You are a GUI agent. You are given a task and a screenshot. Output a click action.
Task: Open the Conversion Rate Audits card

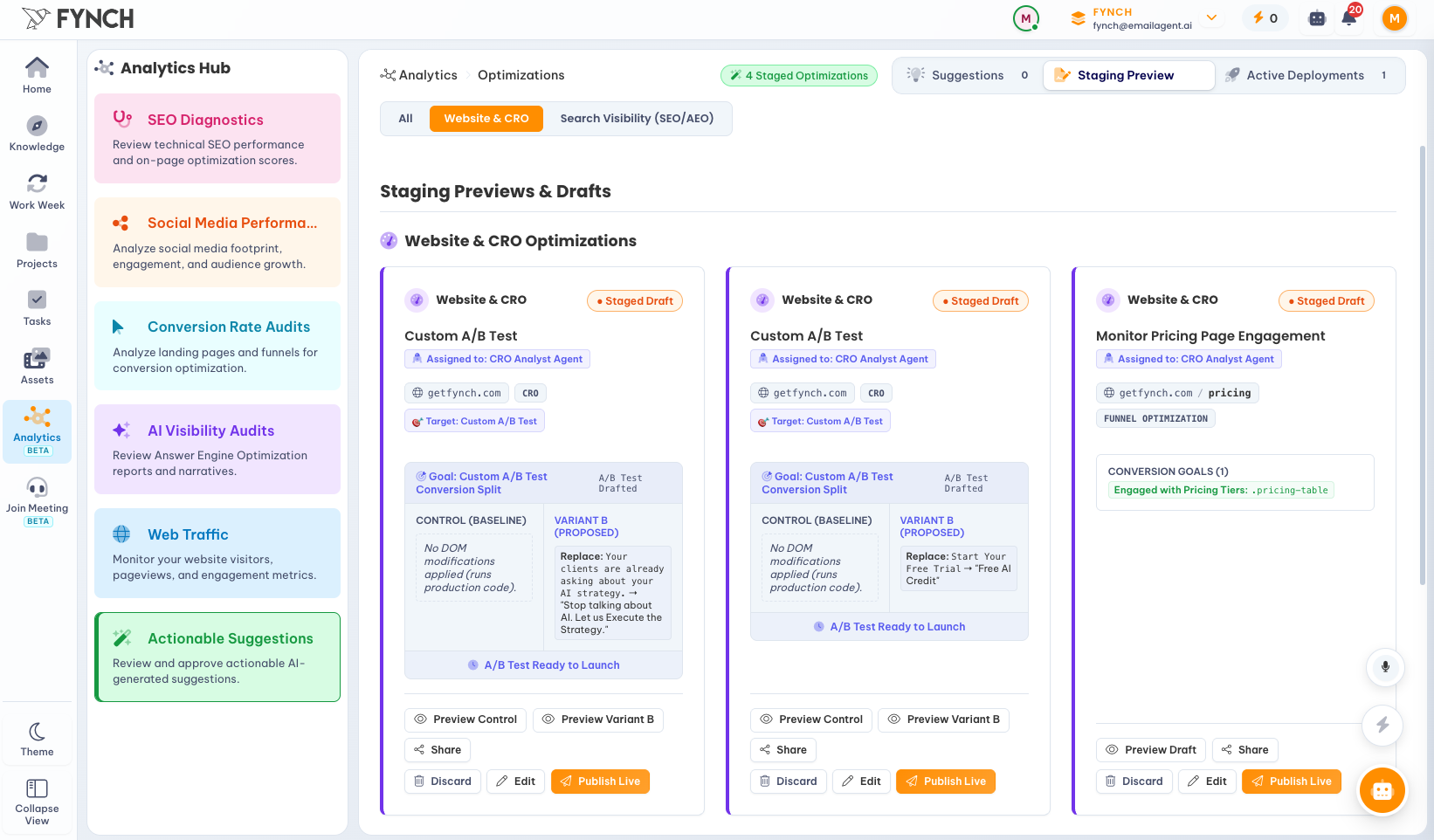(x=217, y=346)
